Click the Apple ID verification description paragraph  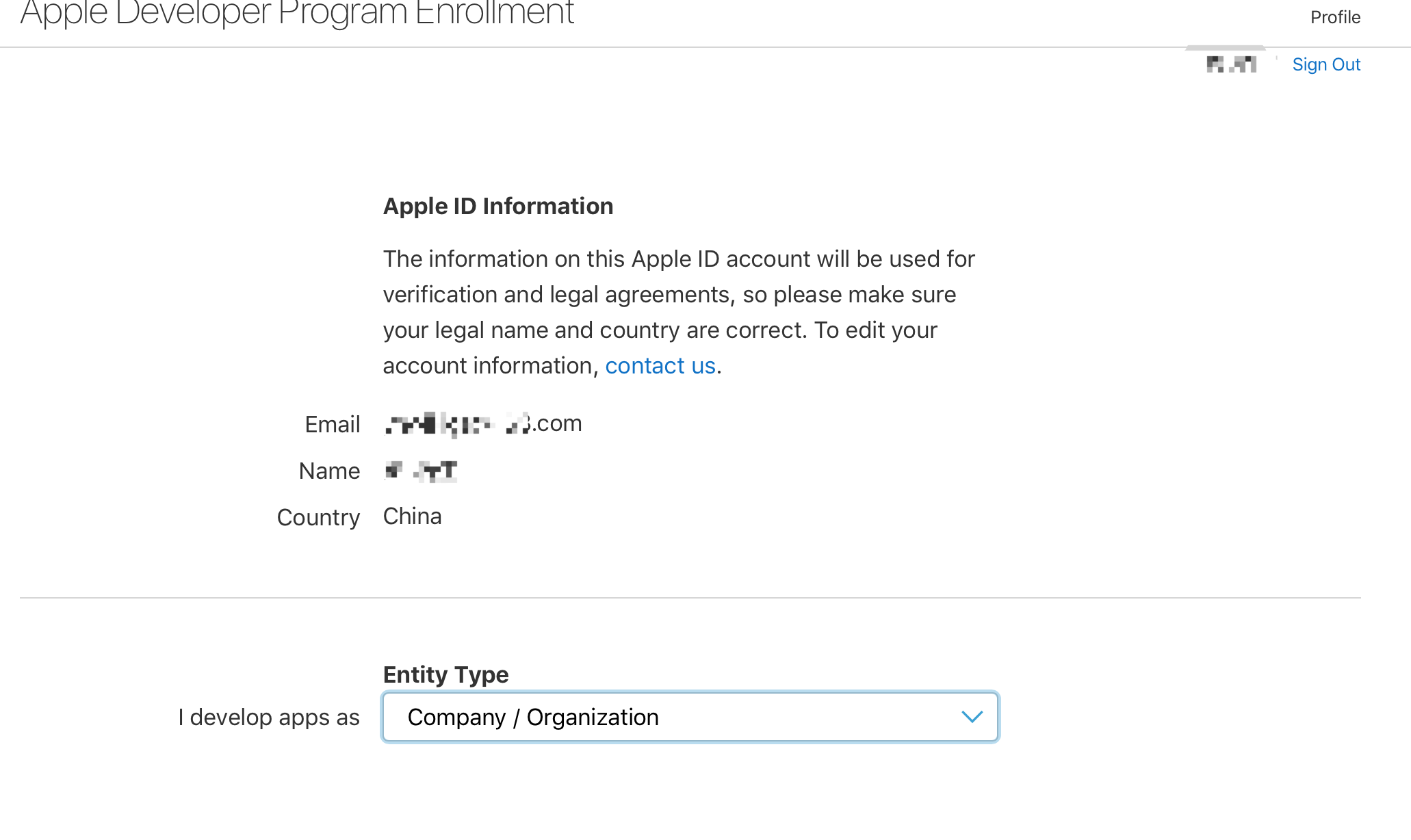coord(678,312)
